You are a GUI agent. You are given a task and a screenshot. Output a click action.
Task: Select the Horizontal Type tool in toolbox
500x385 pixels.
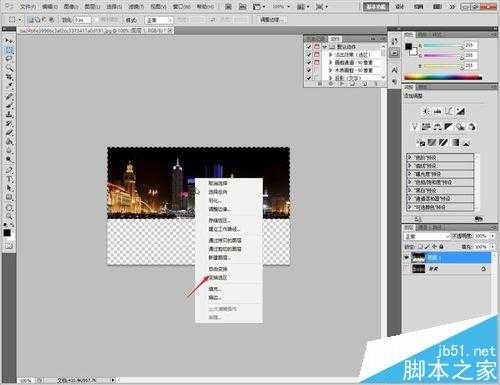point(8,179)
